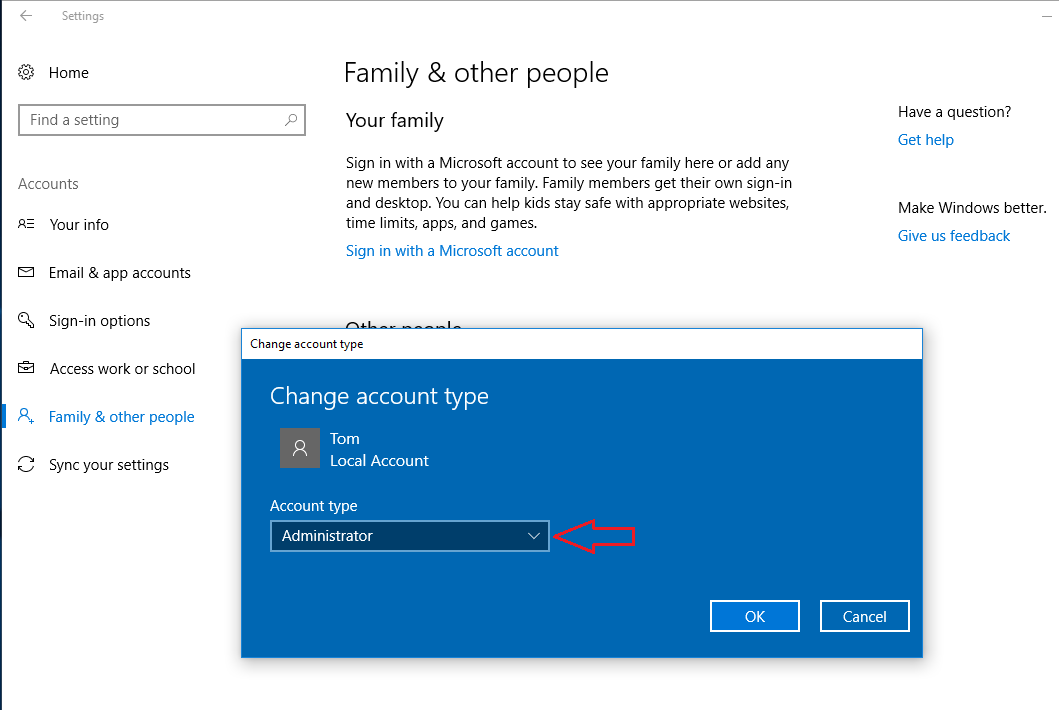
Task: Click the Account type label
Action: [x=313, y=506]
